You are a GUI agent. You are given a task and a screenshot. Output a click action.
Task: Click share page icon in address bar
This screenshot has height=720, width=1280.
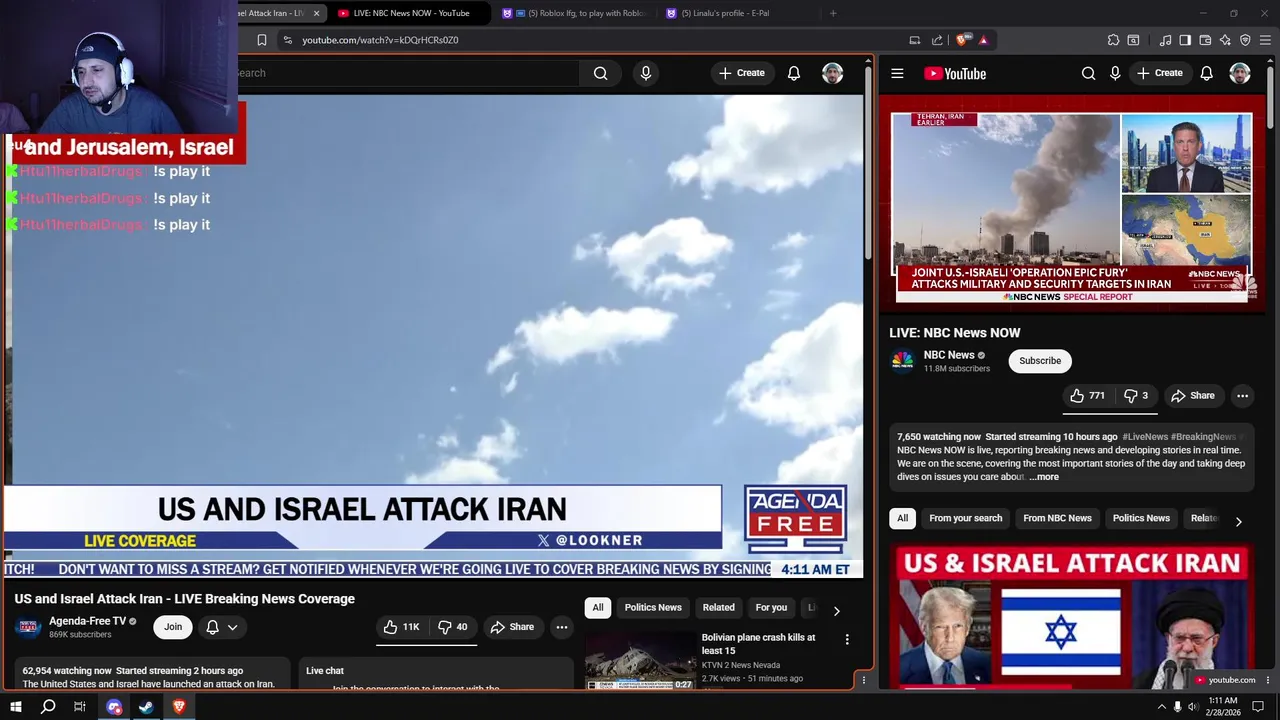click(937, 40)
